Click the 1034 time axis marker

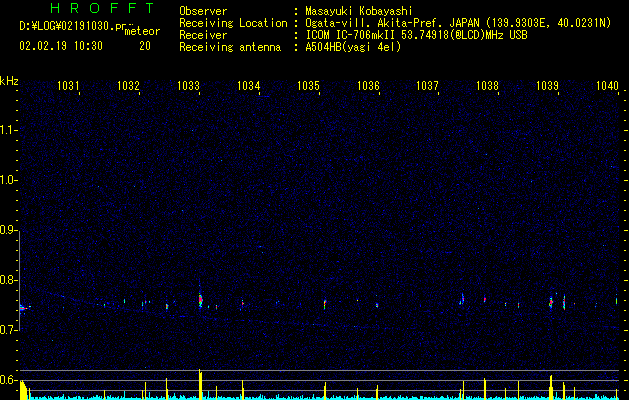coord(248,85)
